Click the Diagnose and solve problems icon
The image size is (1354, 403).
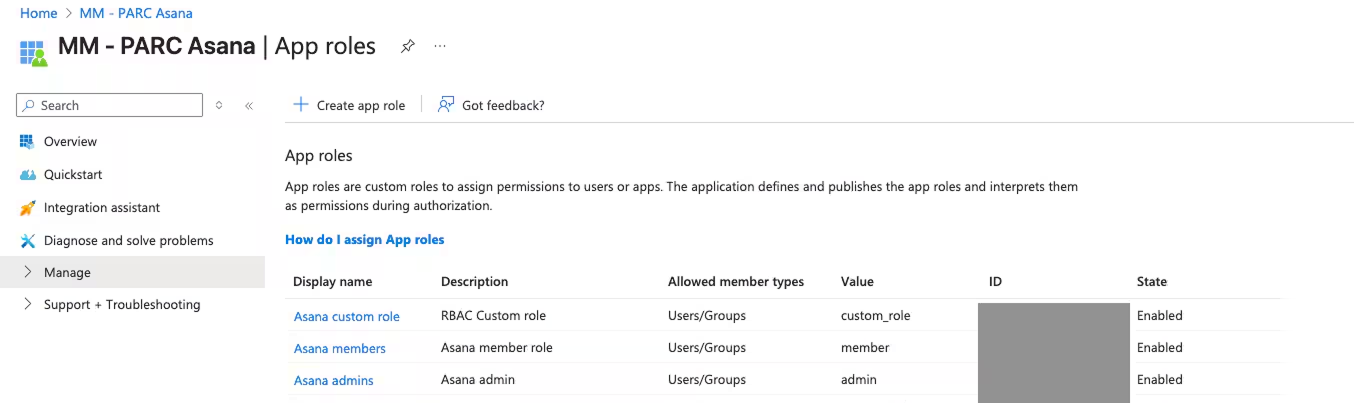point(27,241)
